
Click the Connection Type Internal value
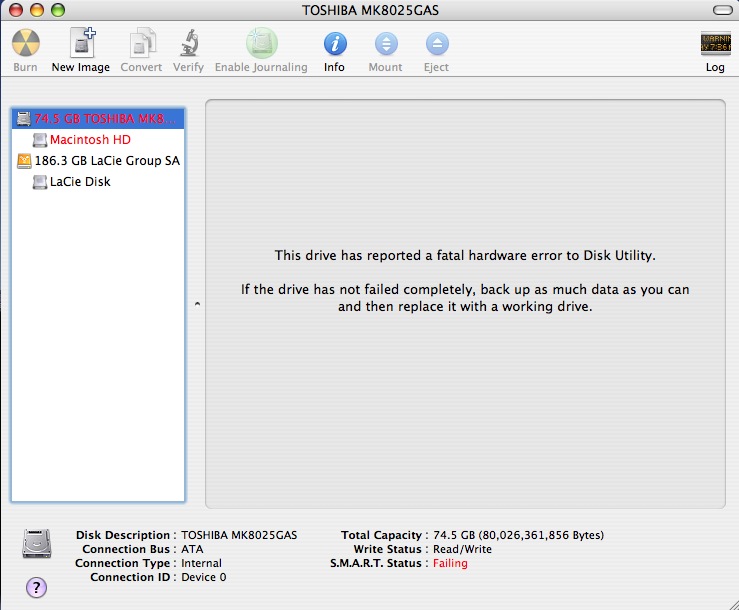tap(201, 563)
